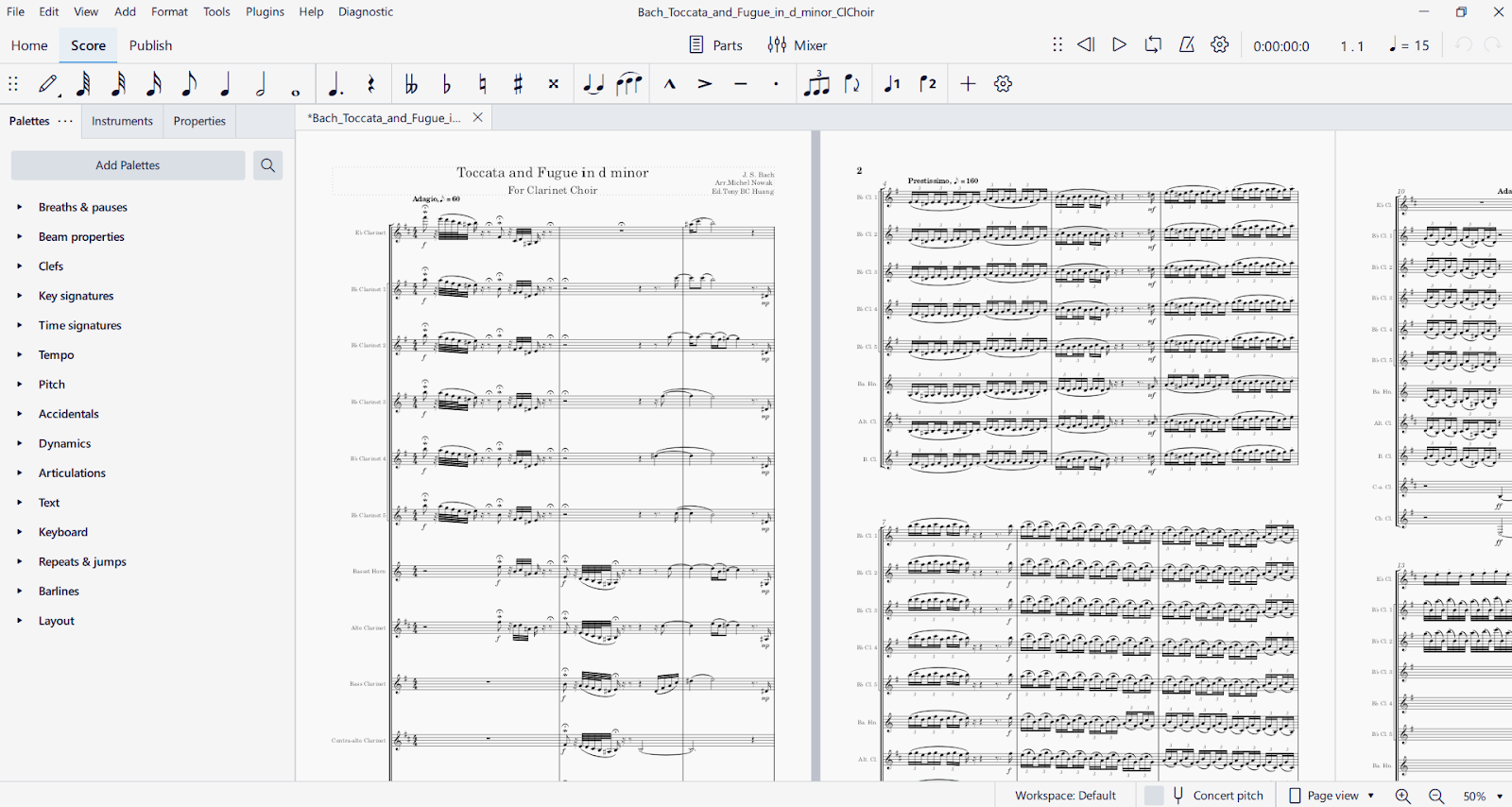The image size is (1512, 807).
Task: Select 16th note duration
Action: point(153,84)
